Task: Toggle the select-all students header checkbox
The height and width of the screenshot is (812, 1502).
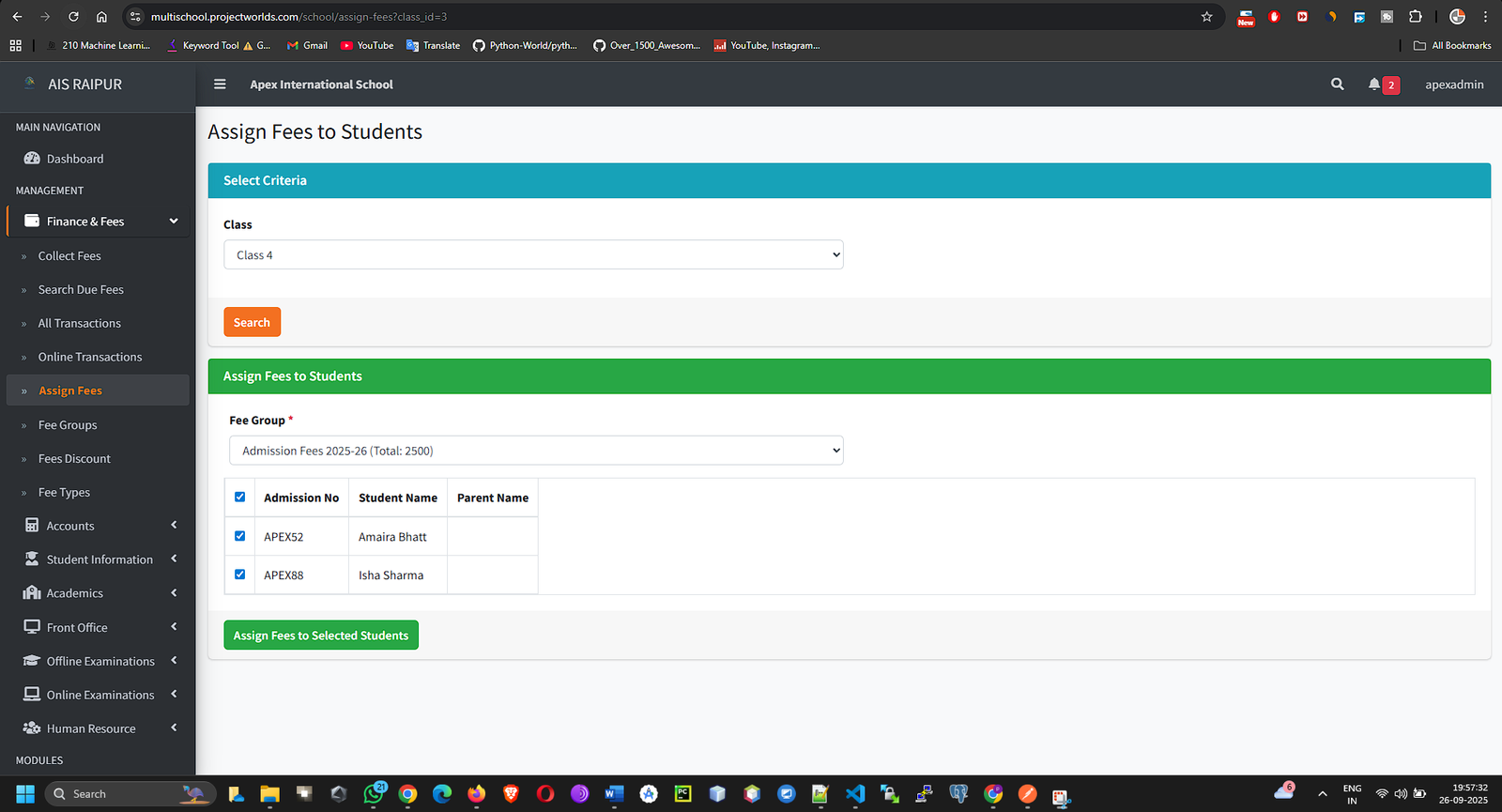Action: pos(240,498)
